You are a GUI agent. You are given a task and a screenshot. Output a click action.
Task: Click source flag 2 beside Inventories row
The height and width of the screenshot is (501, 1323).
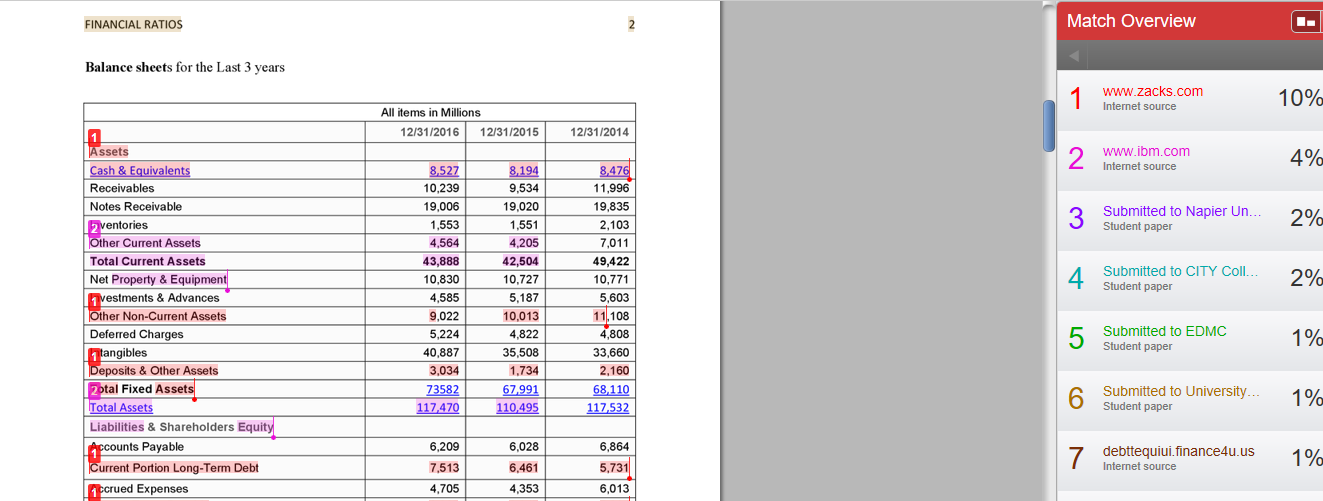[95, 227]
